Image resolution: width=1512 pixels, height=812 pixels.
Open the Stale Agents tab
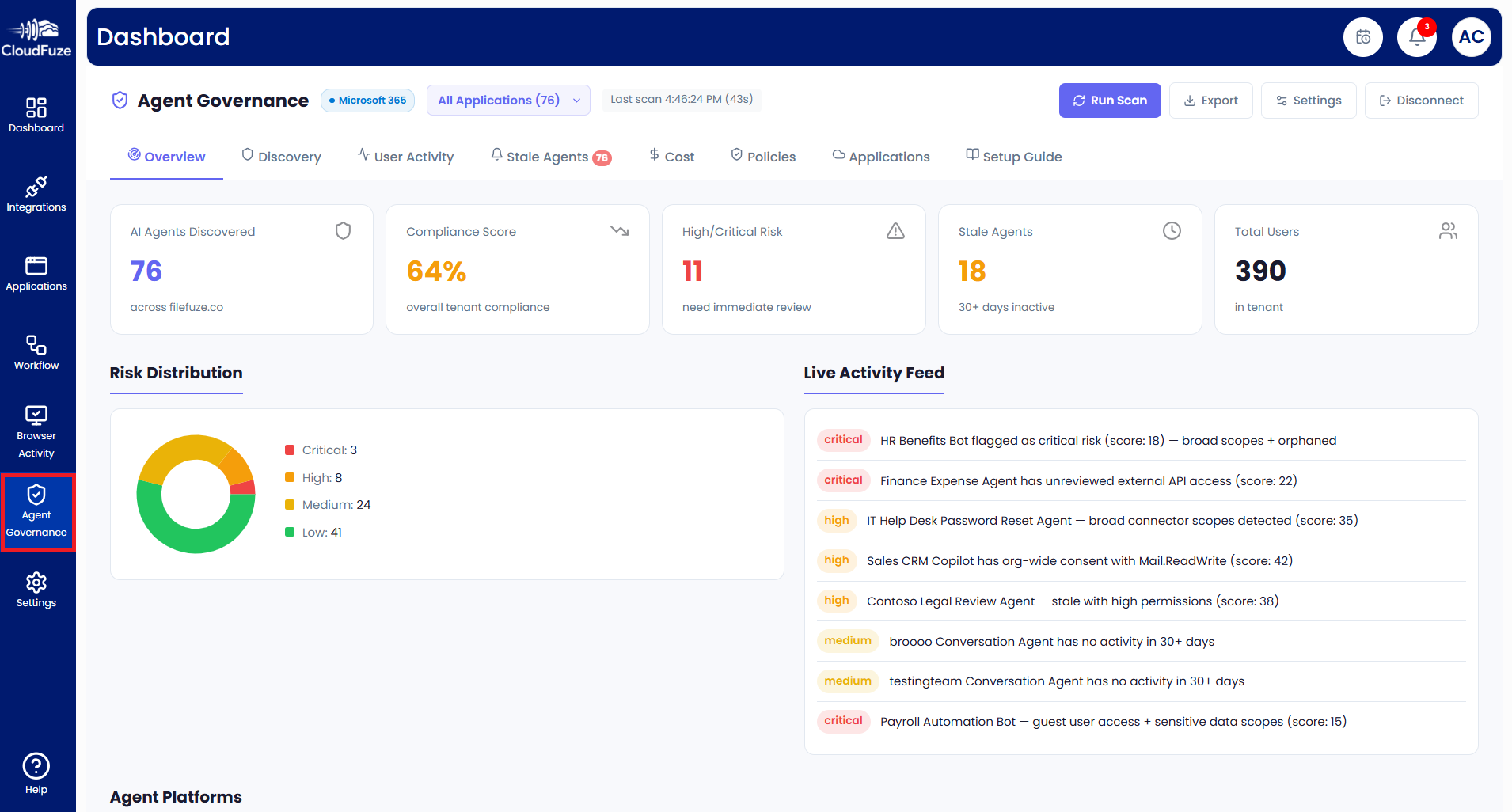551,157
